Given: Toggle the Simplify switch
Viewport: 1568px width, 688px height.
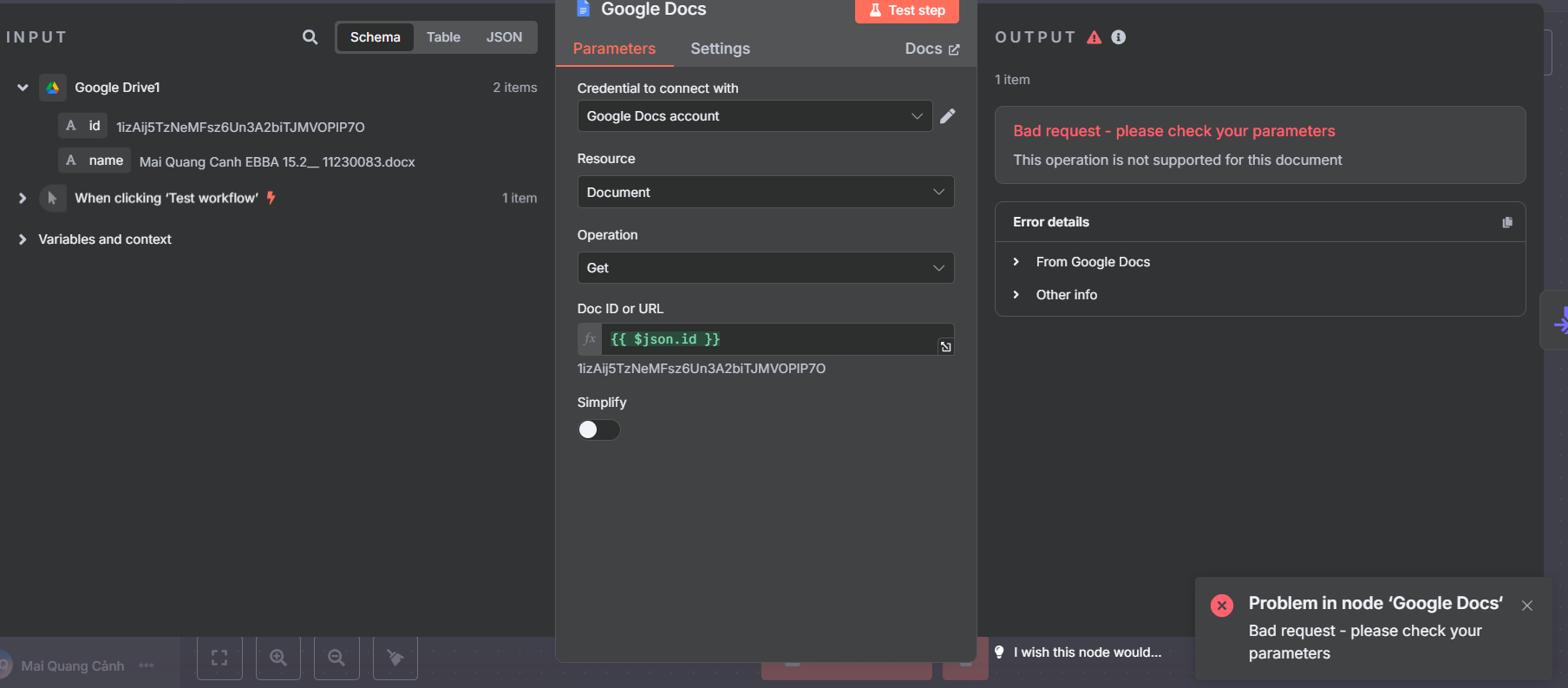Looking at the screenshot, I should tap(599, 429).
